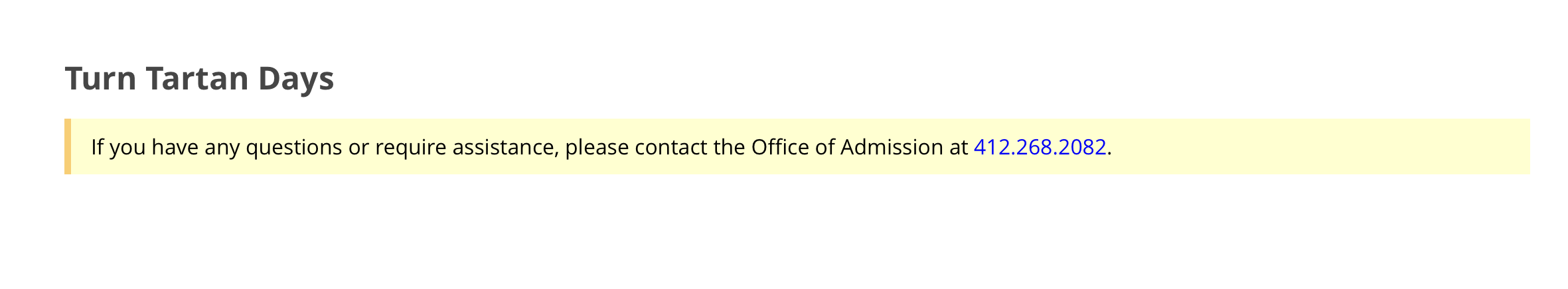The image size is (1568, 289).
Task: Click the word the before Office
Action: (x=730, y=146)
